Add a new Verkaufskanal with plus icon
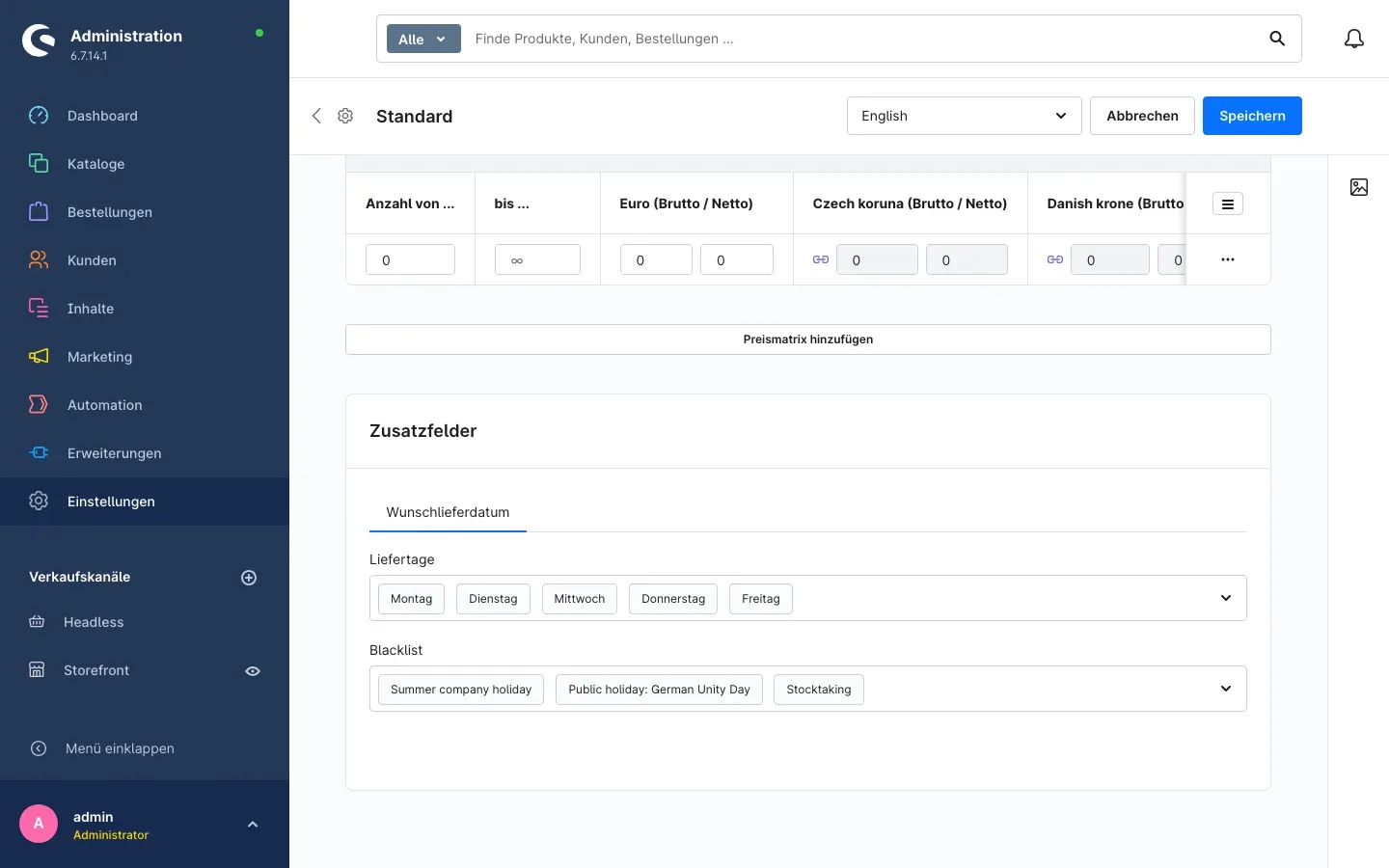The image size is (1389, 868). pos(249,578)
